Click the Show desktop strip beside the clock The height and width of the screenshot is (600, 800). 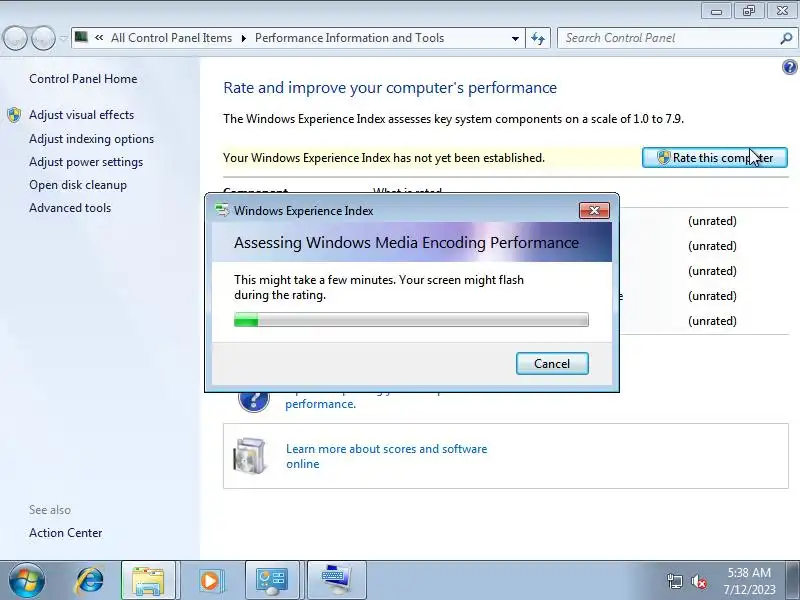[792, 581]
